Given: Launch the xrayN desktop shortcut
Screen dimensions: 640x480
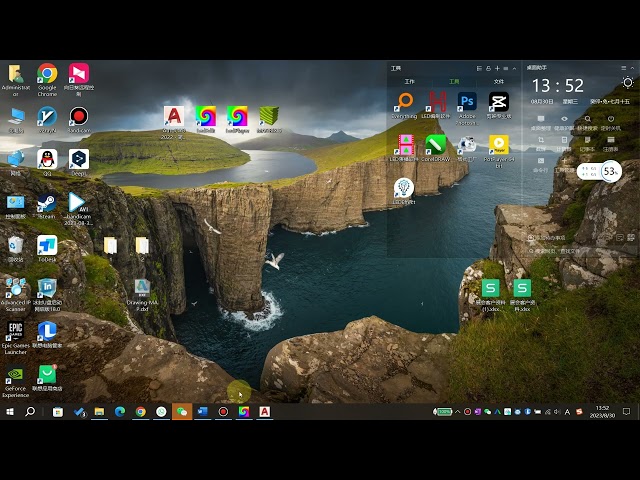Looking at the screenshot, I should click(x=47, y=116).
